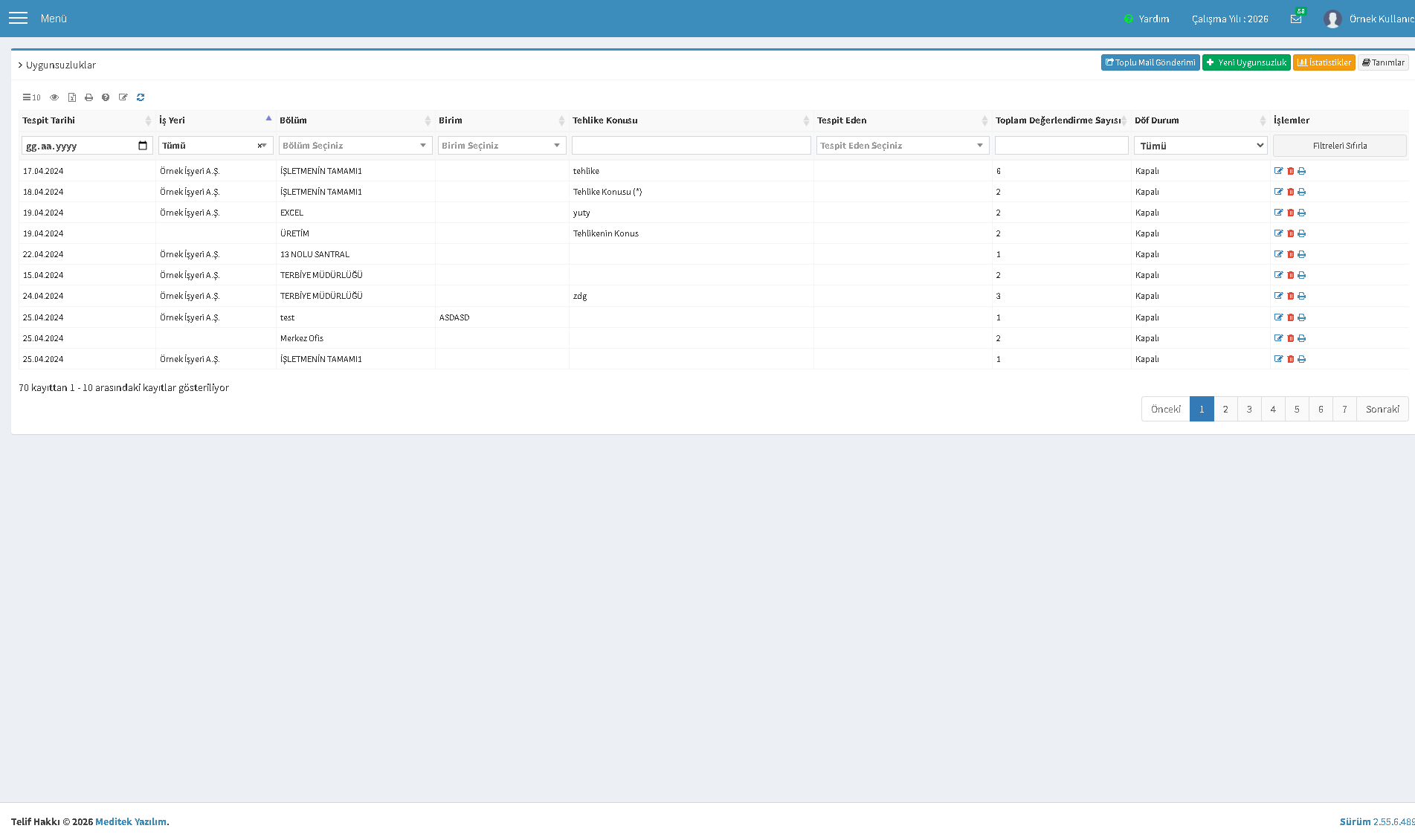Delete the 13 NOLU SANTRAL row
This screenshot has width=1415, height=840.
(1291, 254)
